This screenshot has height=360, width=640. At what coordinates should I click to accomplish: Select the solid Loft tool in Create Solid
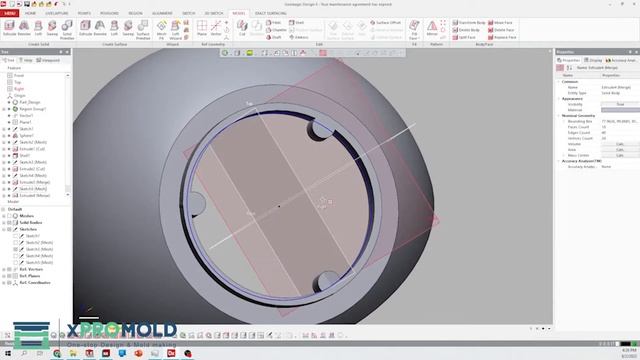point(38,29)
